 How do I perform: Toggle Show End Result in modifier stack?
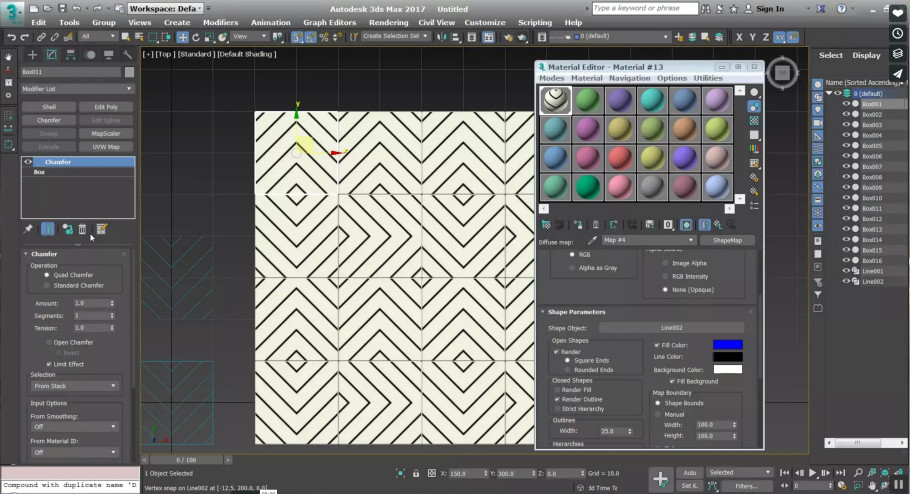tap(48, 229)
